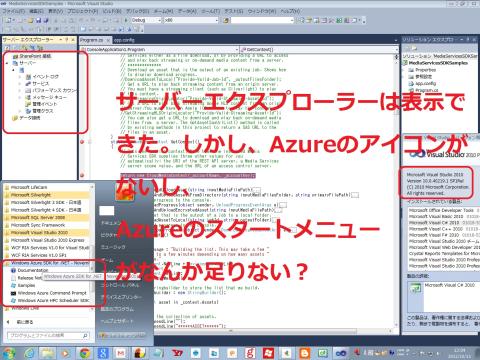This screenshot has width=480, height=360.
Task: Expand the 管理クラス node
Action: pos(20,111)
